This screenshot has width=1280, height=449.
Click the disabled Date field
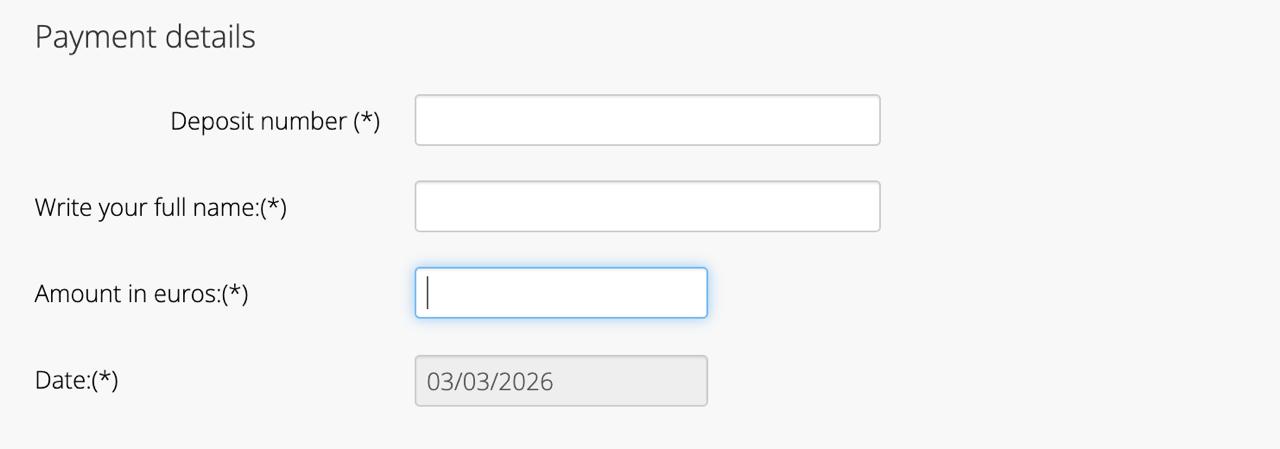pyautogui.click(x=561, y=381)
